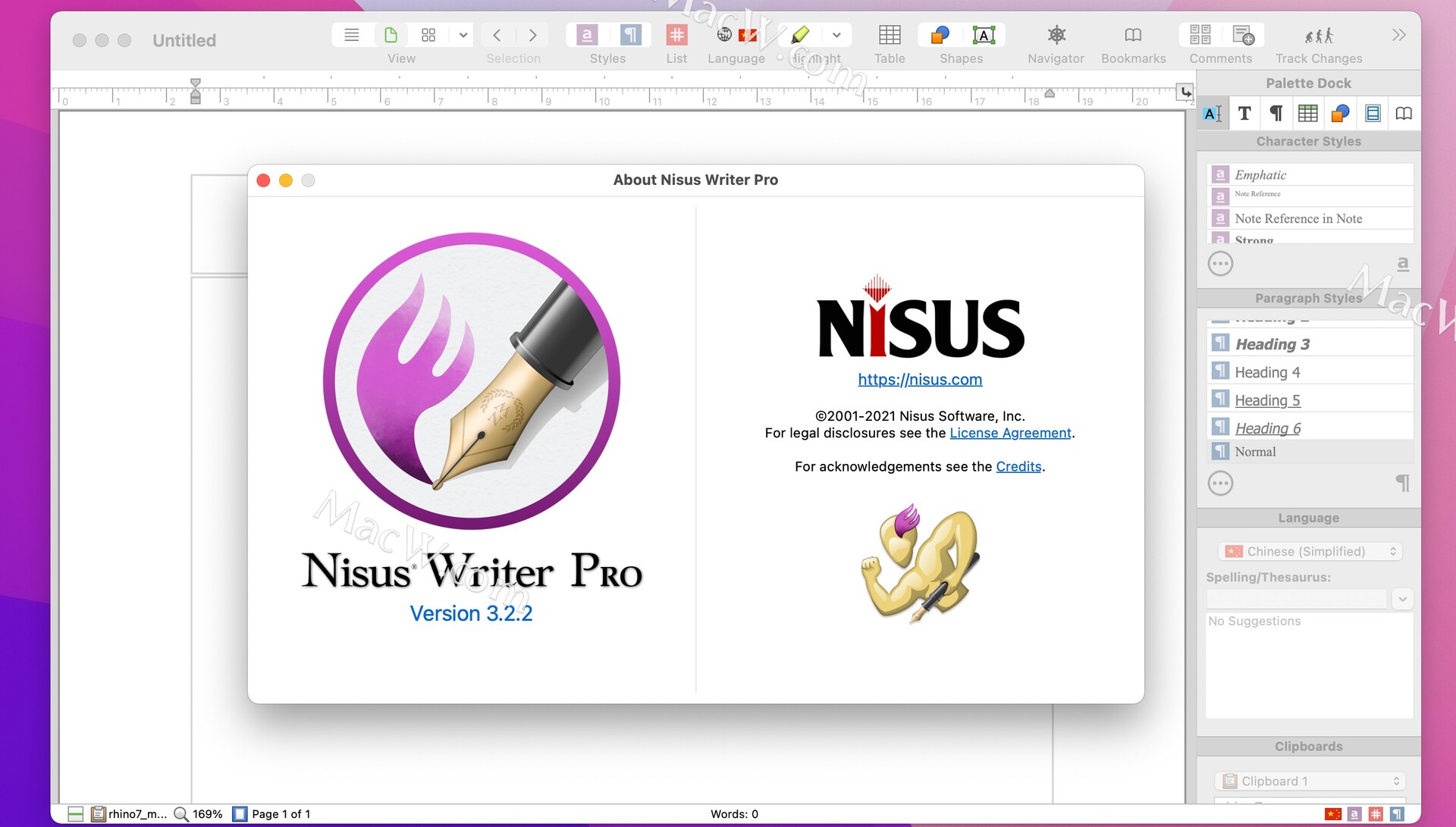Select the Paragraph palette group
The height and width of the screenshot is (827, 1456).
point(1276,114)
